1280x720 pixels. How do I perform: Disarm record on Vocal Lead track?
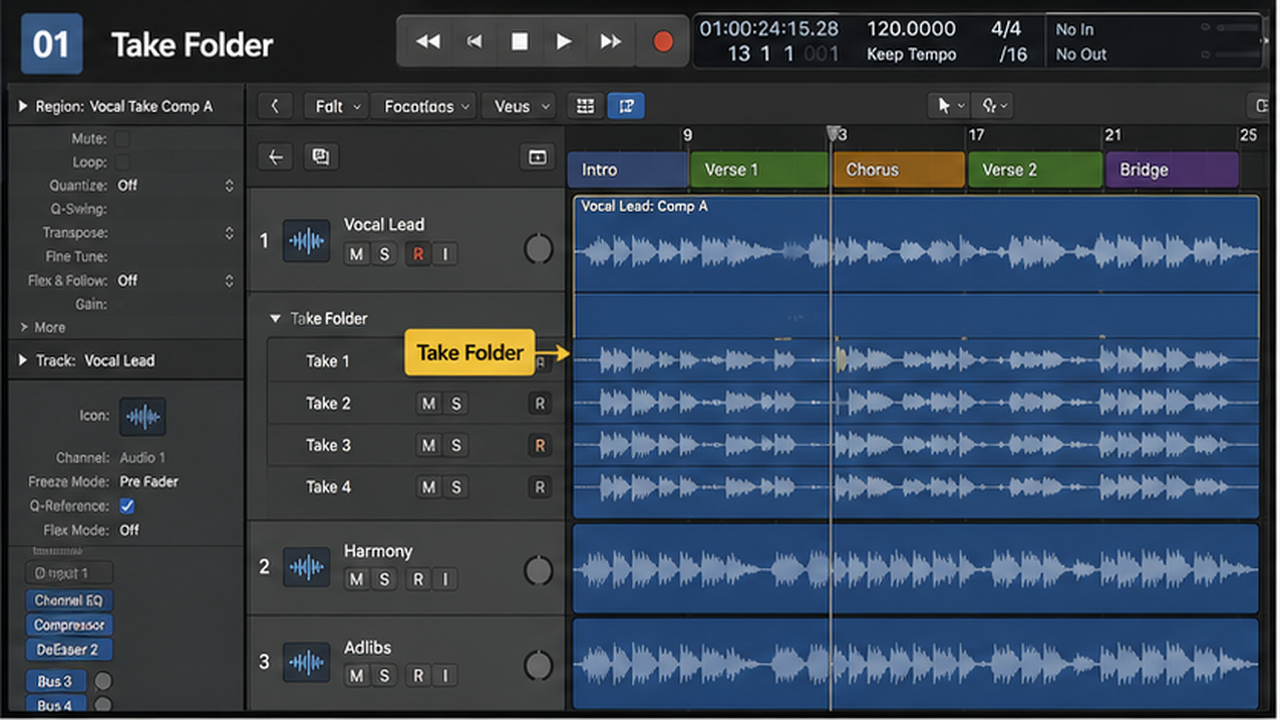click(x=418, y=254)
